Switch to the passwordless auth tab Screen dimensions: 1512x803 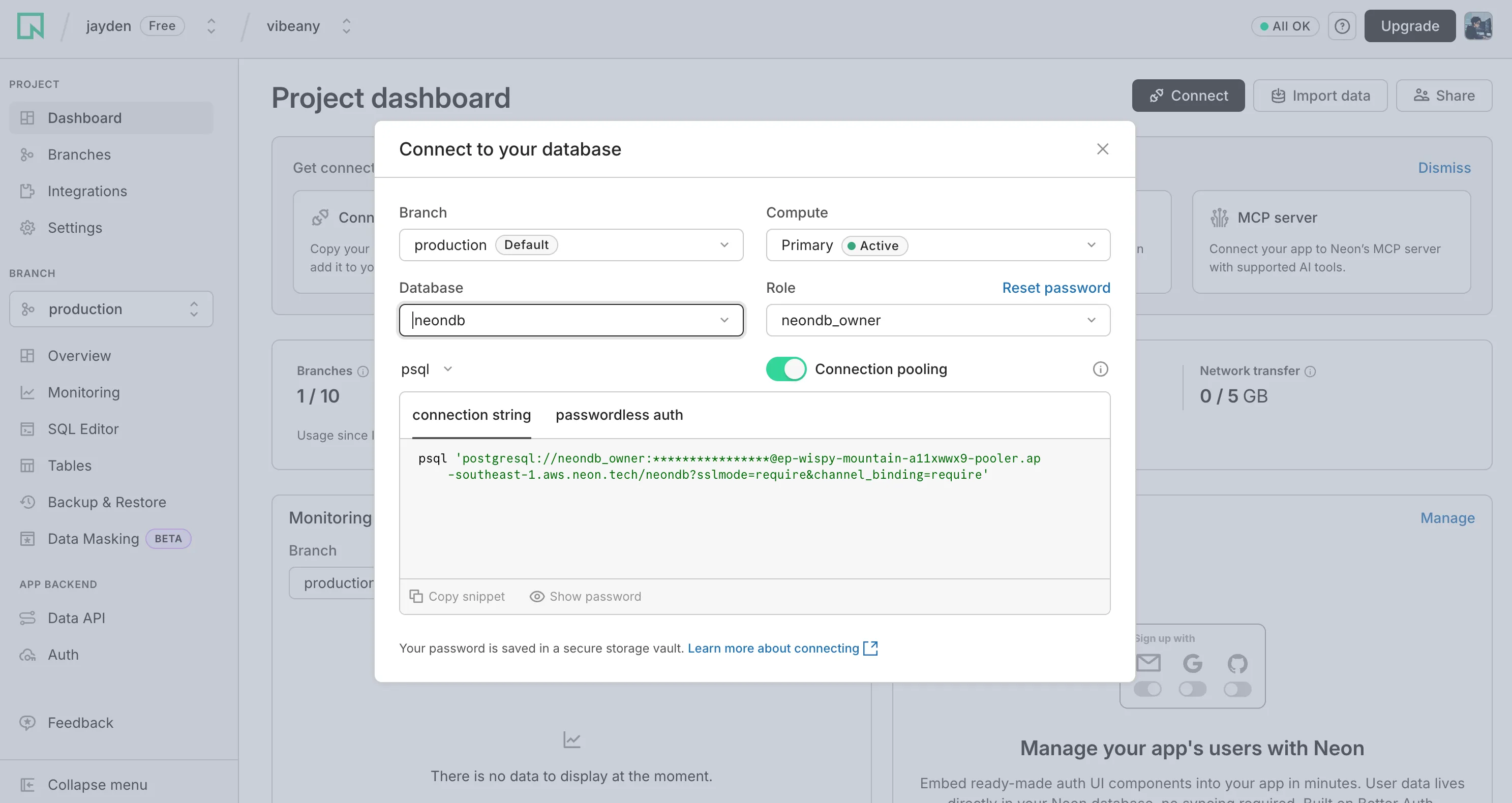(619, 415)
